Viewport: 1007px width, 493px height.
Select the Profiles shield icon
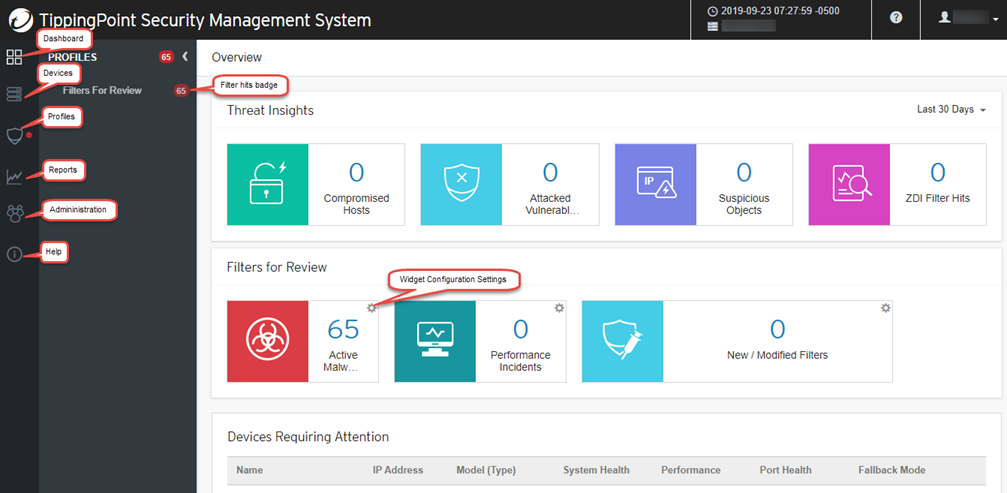(14, 135)
